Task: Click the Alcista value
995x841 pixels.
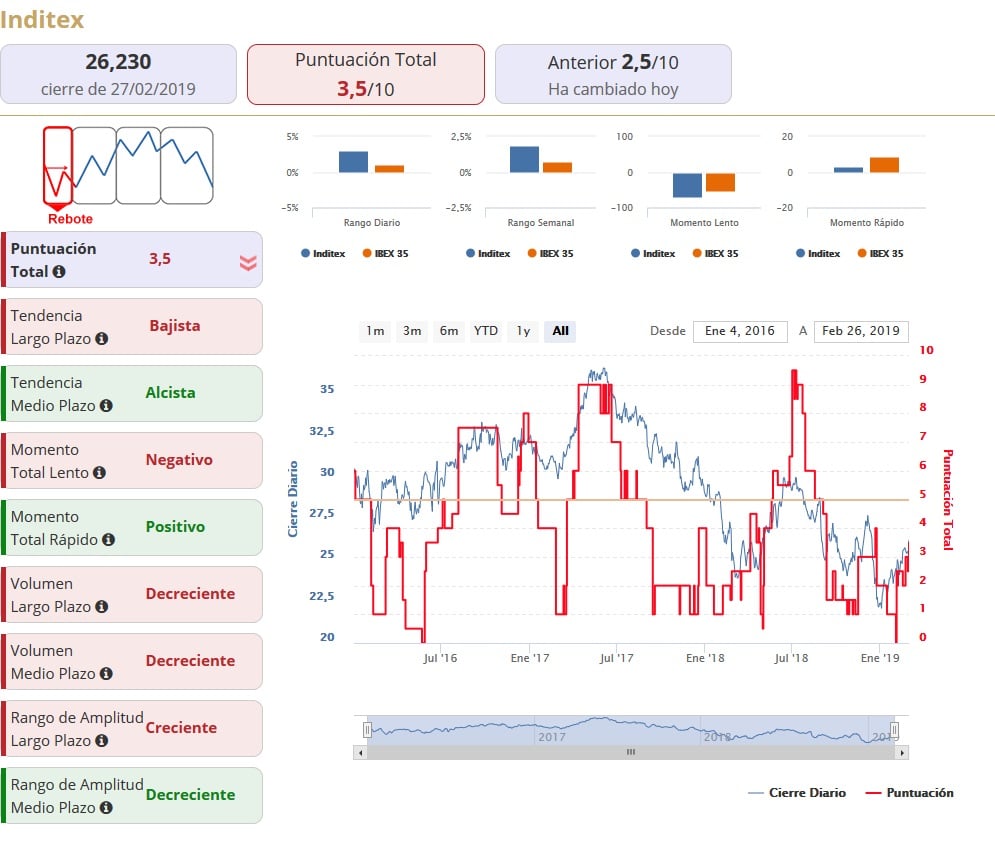Action: (171, 392)
